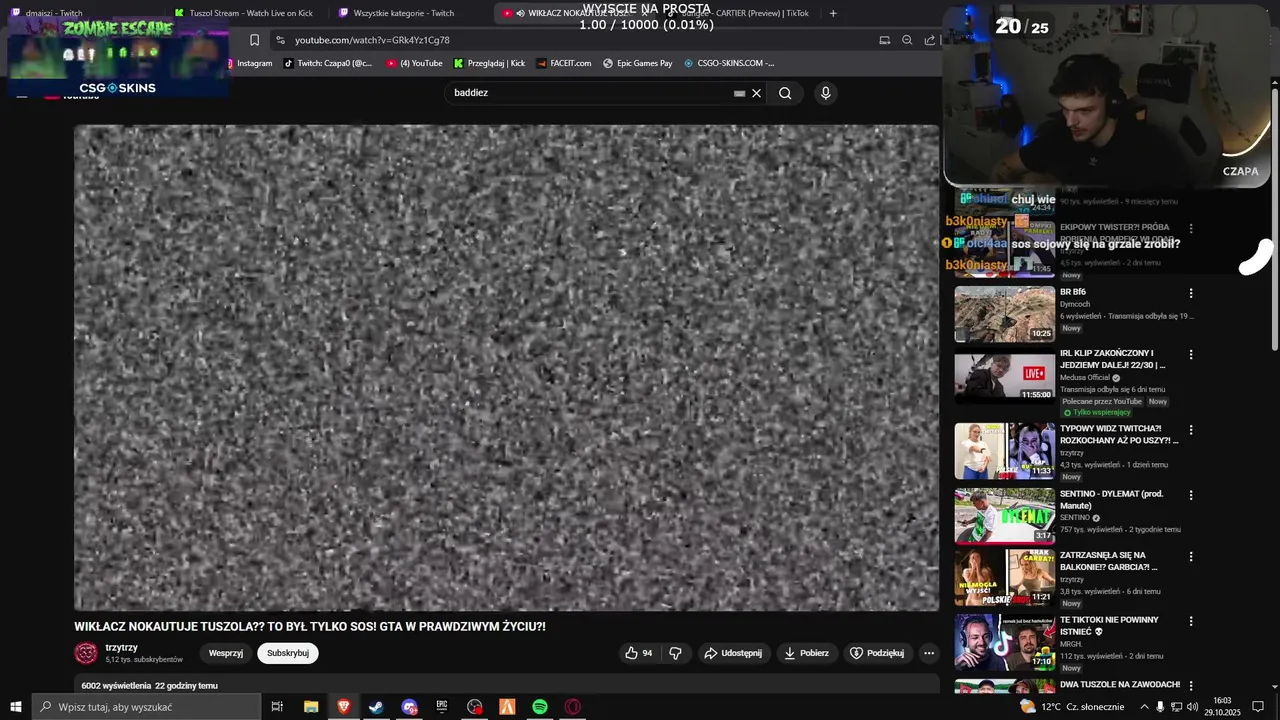This screenshot has width=1280, height=720.
Task: Open the on-screen keyboard icon in search box
Action: click(739, 93)
